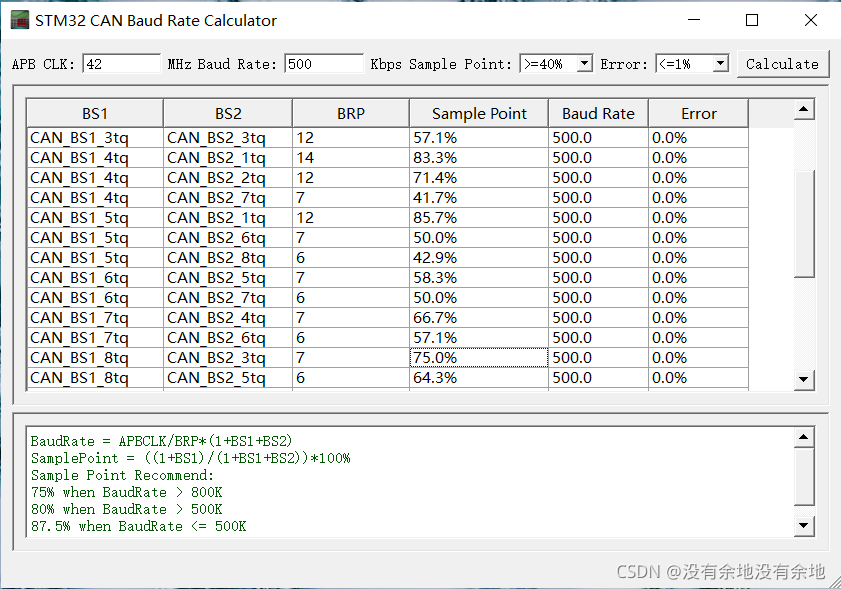The height and width of the screenshot is (589, 841).
Task: Sort by the BS2 column header
Action: tap(228, 113)
